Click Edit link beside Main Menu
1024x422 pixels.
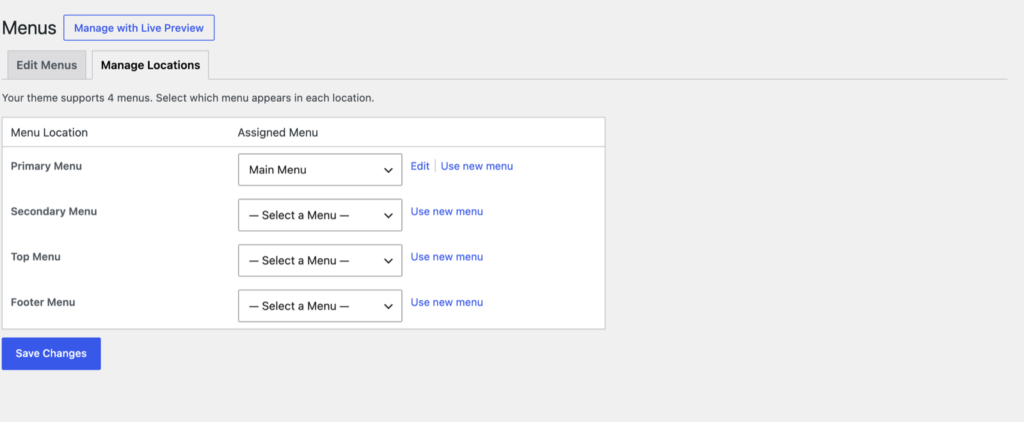tap(420, 166)
